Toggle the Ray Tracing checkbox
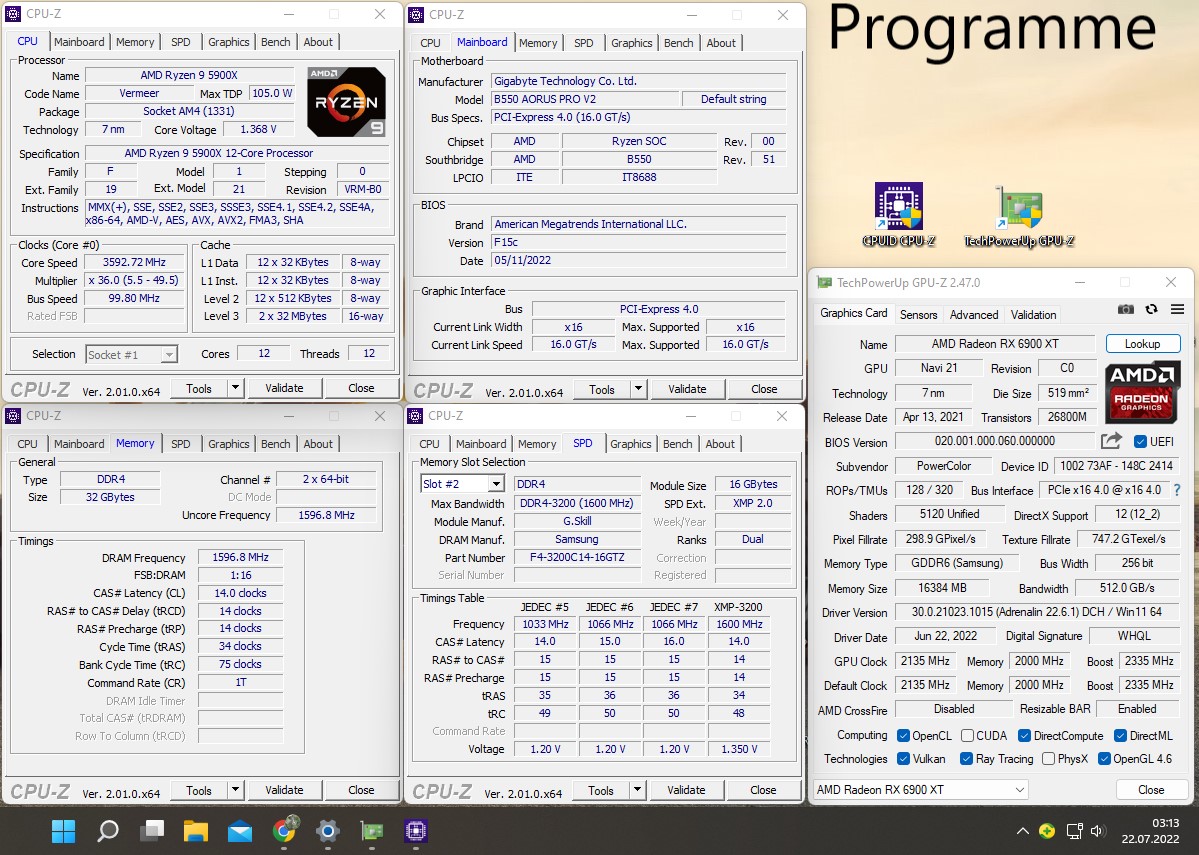Viewport: 1199px width, 855px height. 967,759
